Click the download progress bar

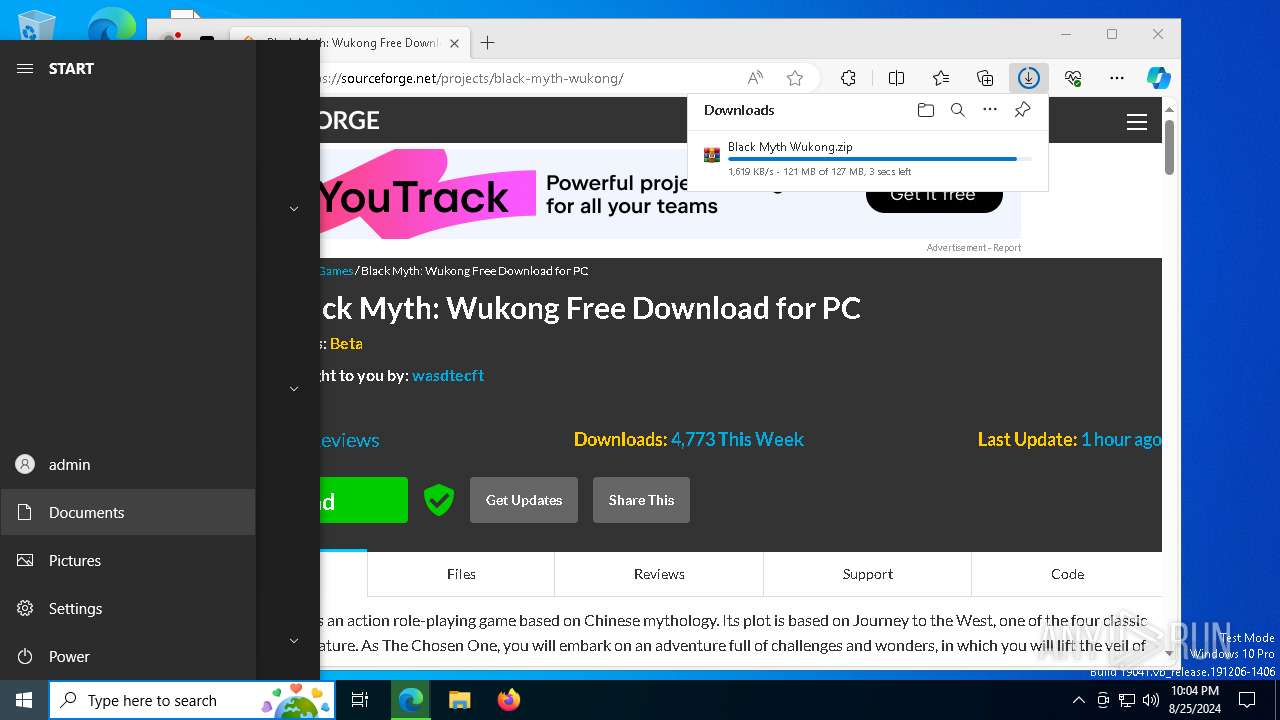click(880, 159)
